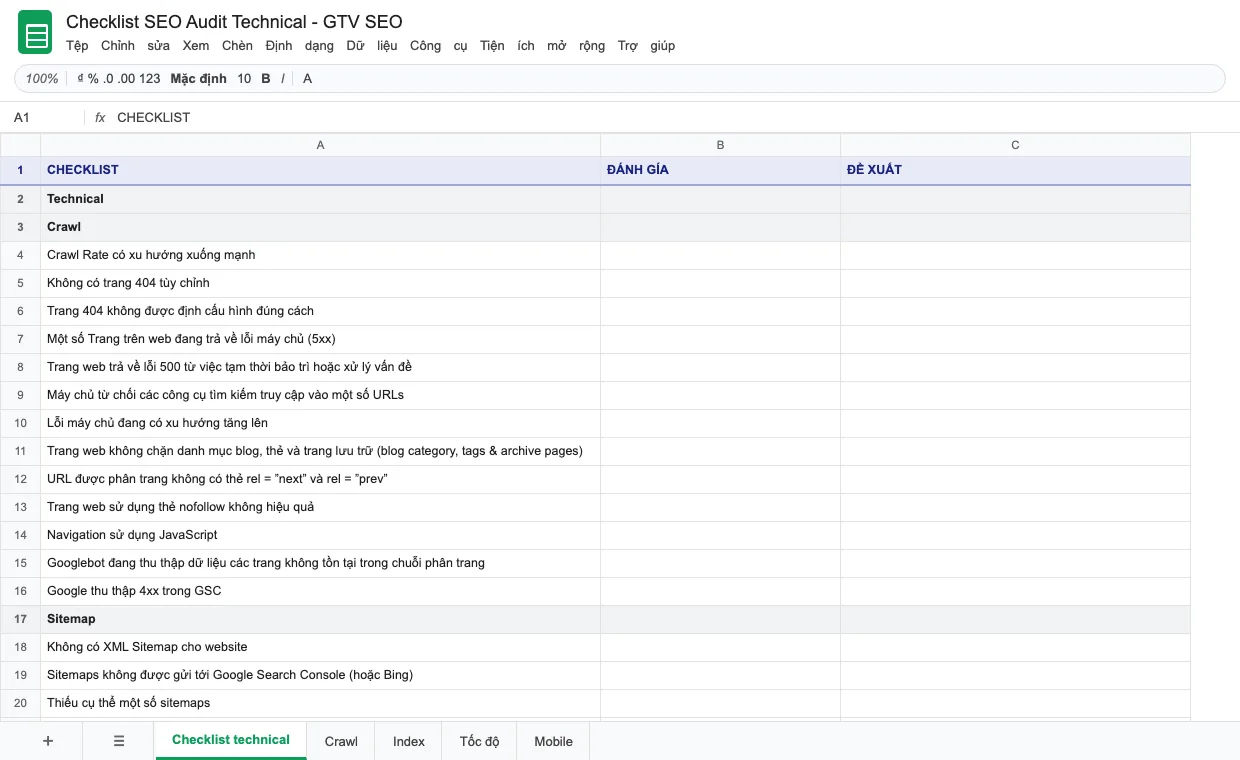Toggle bold formatting with the B button
The image size is (1240, 760).
(266, 79)
